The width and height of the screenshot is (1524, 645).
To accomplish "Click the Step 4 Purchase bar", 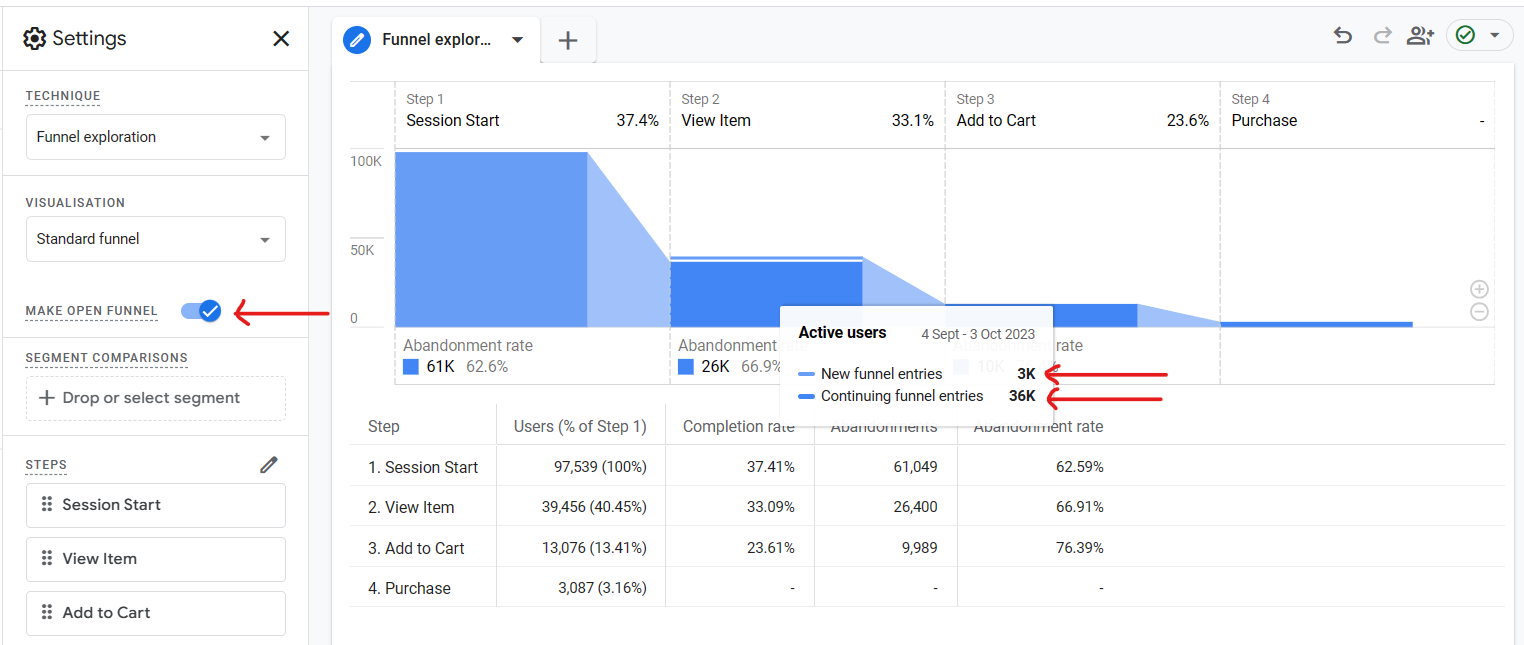I will [x=1316, y=324].
